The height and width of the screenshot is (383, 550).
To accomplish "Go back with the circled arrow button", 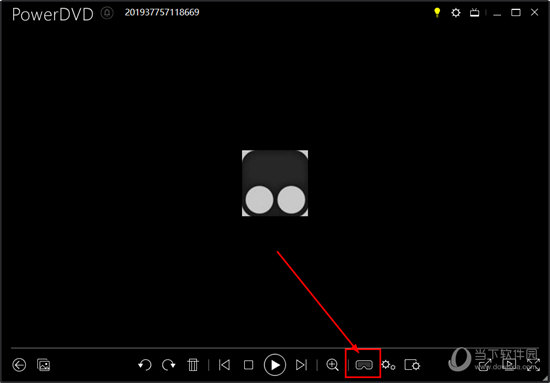I will click(19, 365).
